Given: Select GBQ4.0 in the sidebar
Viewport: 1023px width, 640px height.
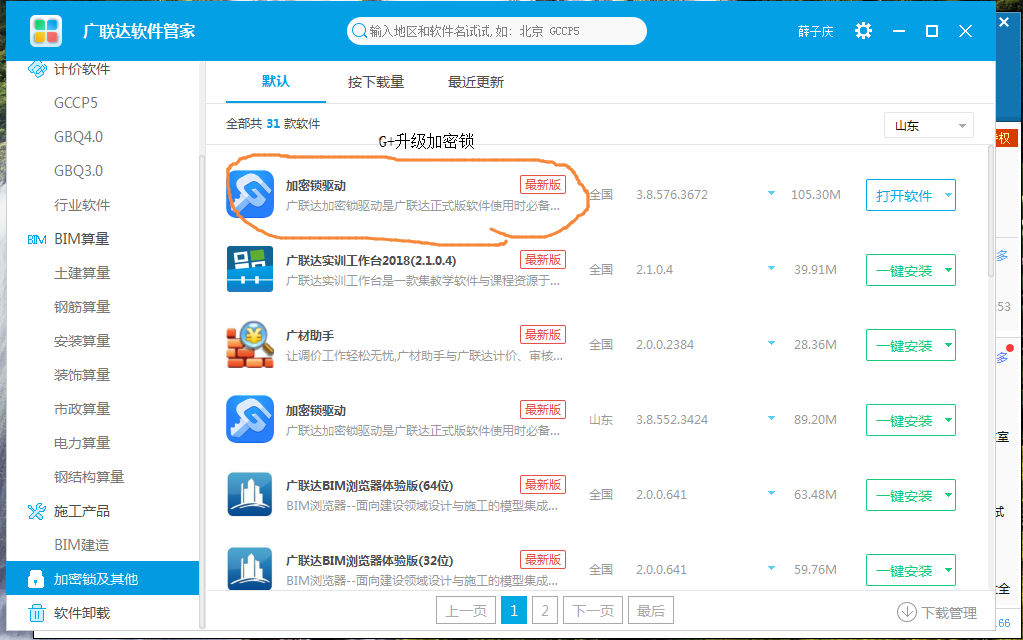Looking at the screenshot, I should click(x=78, y=136).
